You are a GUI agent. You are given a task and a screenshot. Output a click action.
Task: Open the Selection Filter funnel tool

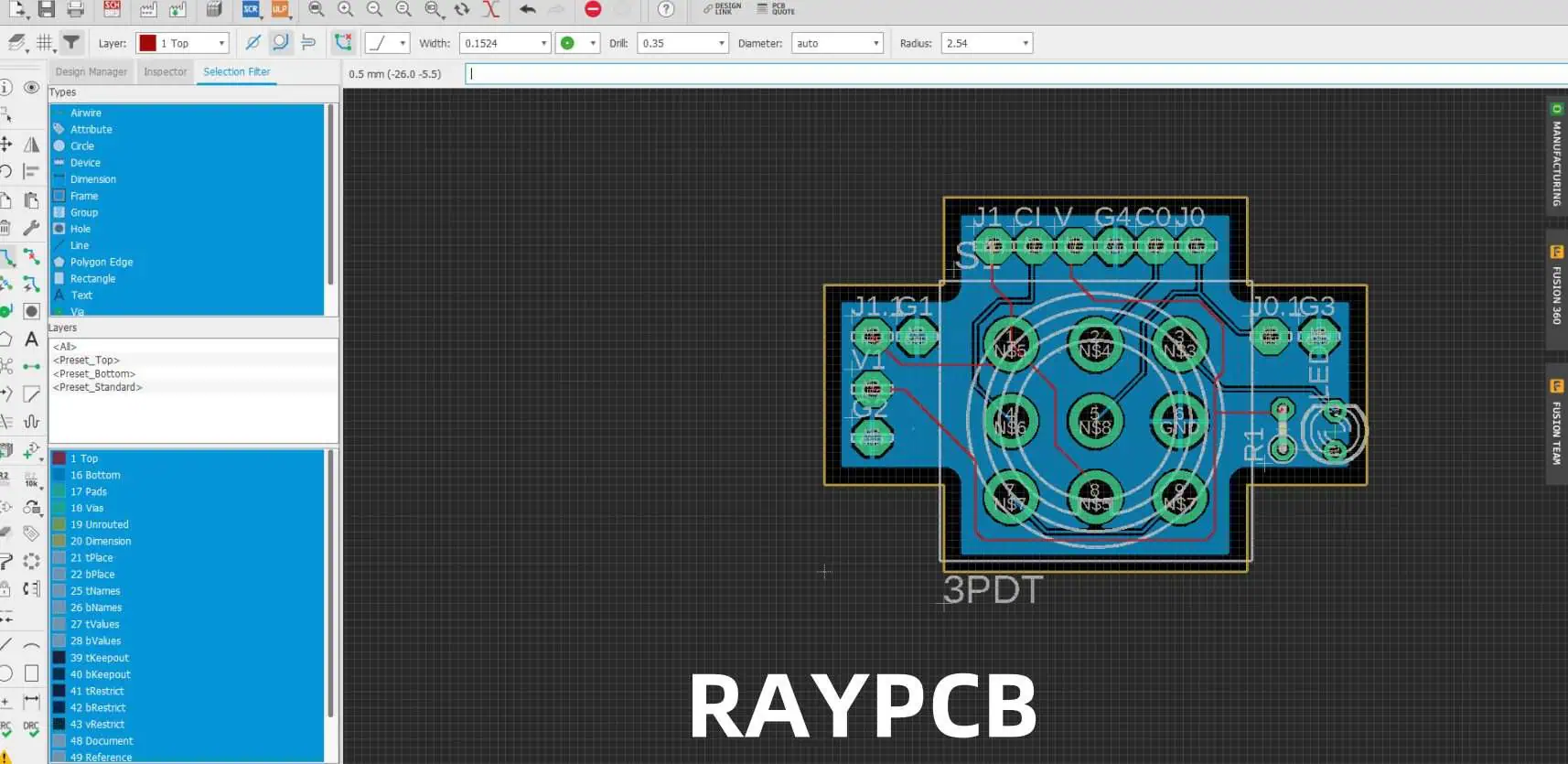coord(71,42)
